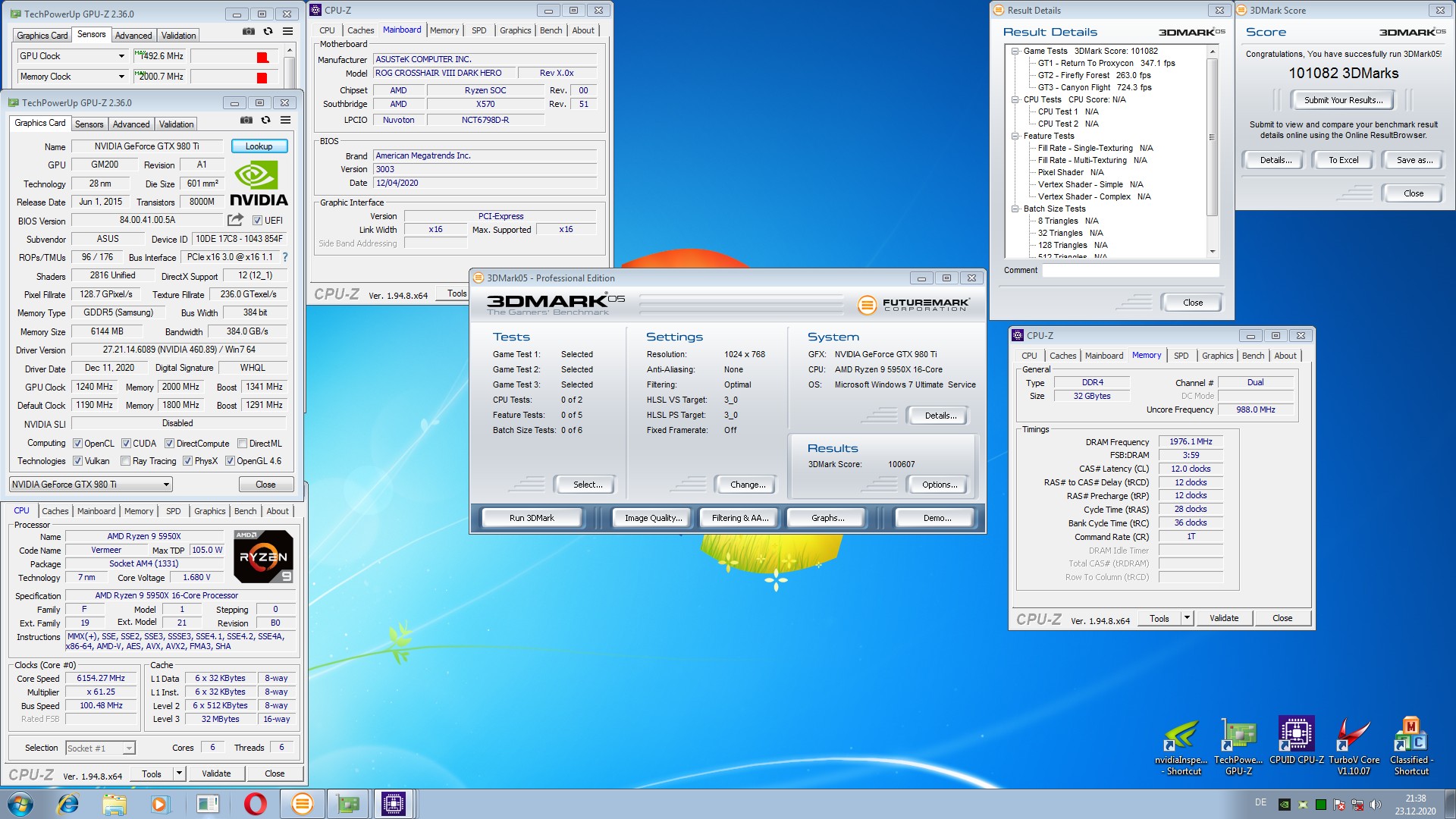1456x819 pixels.
Task: Open Opera browser from taskbar
Action: [x=255, y=804]
